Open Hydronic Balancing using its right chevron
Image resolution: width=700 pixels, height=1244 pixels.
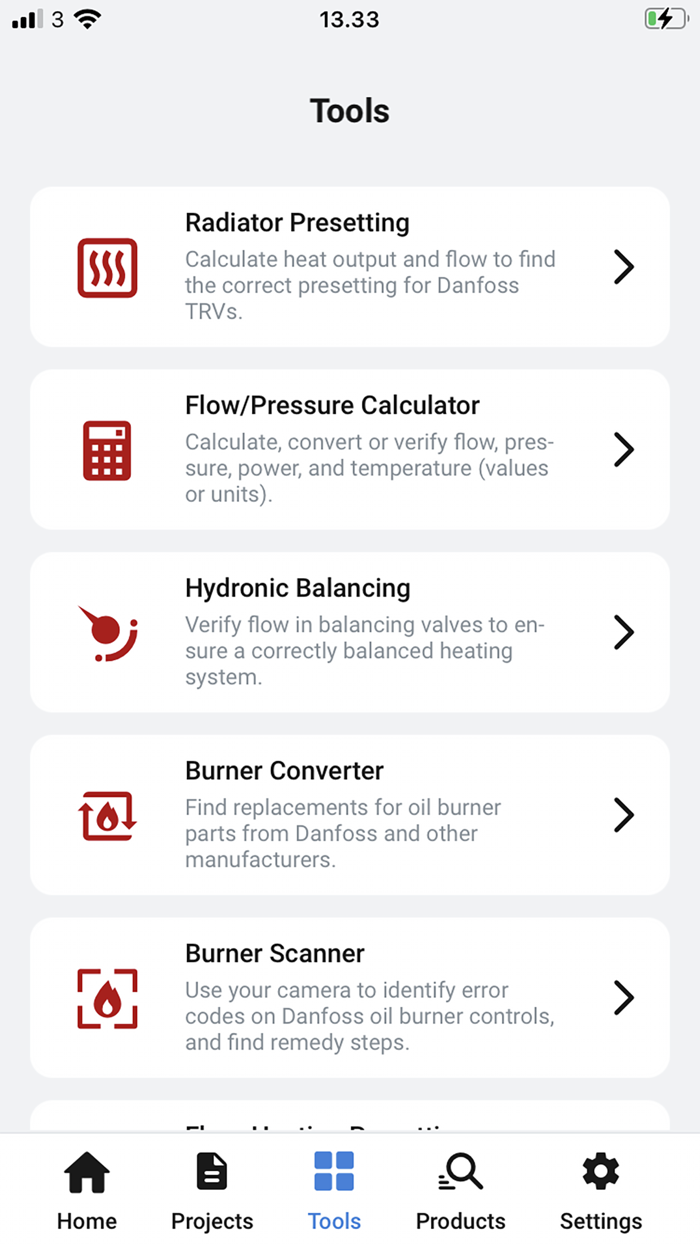(623, 632)
